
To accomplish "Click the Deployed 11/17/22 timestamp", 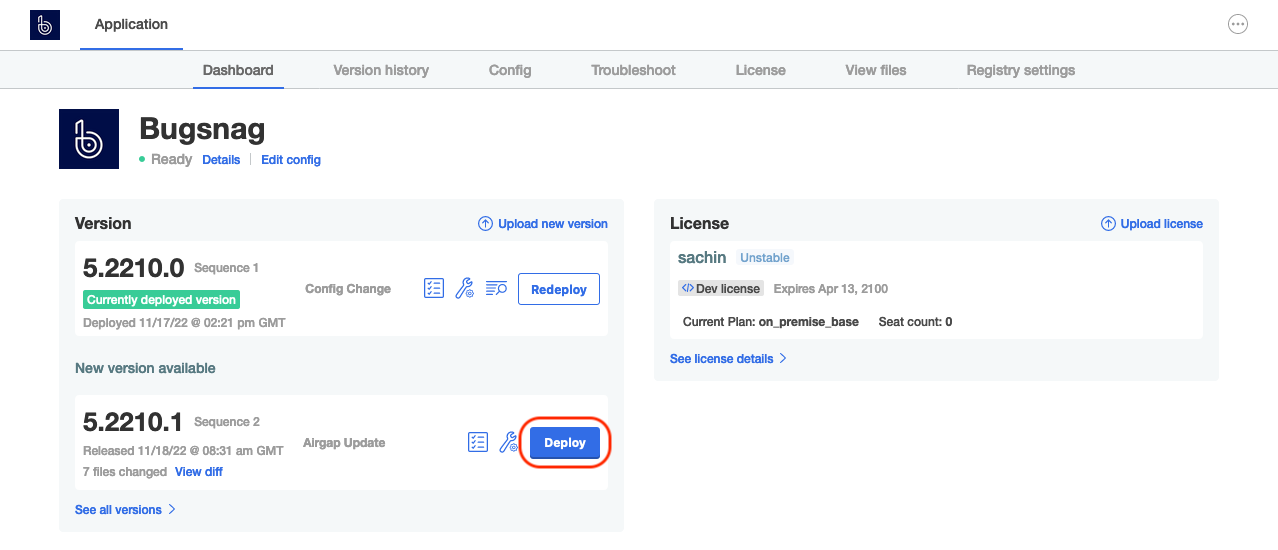I will [x=185, y=323].
